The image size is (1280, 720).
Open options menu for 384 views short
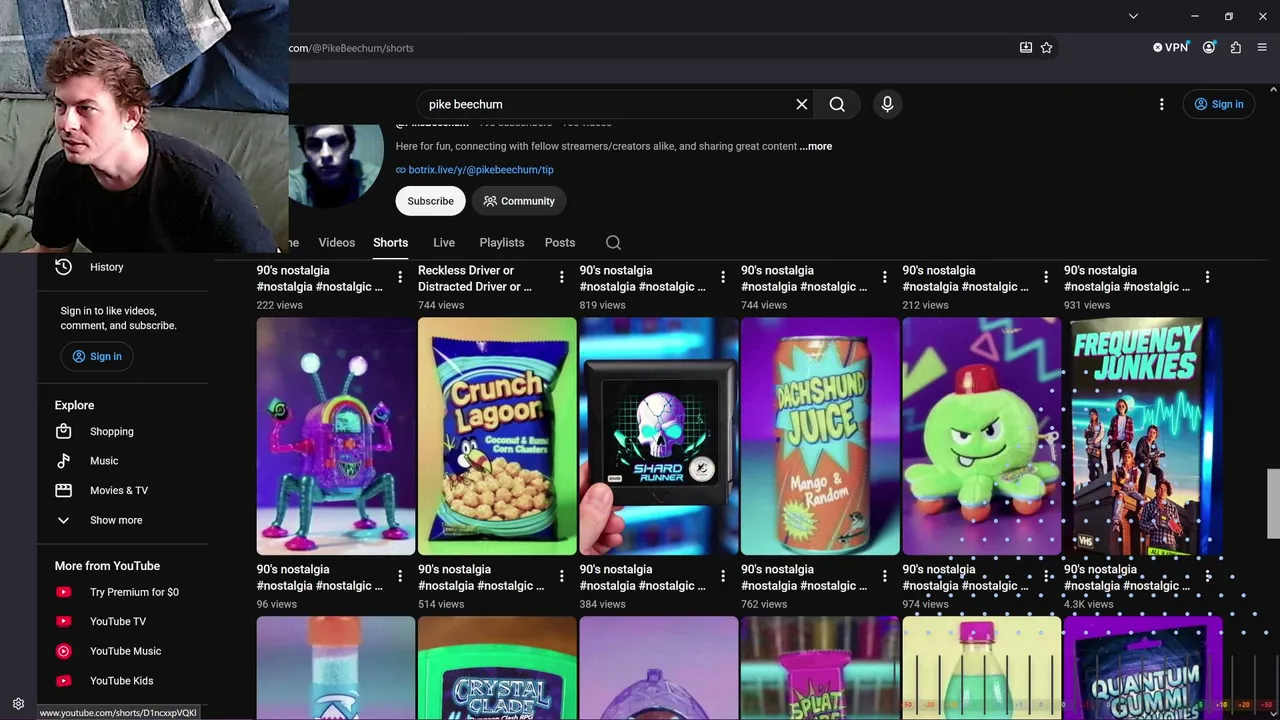[x=723, y=576]
